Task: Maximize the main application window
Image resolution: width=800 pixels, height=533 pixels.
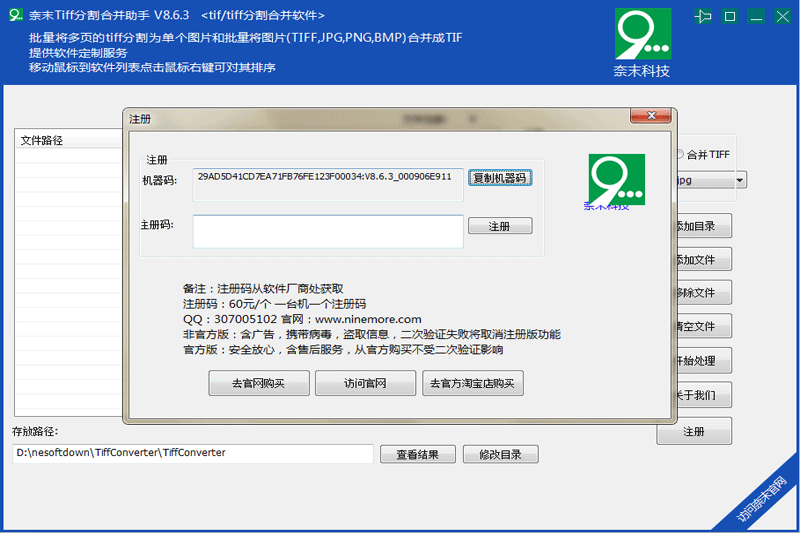Action: coord(730,17)
